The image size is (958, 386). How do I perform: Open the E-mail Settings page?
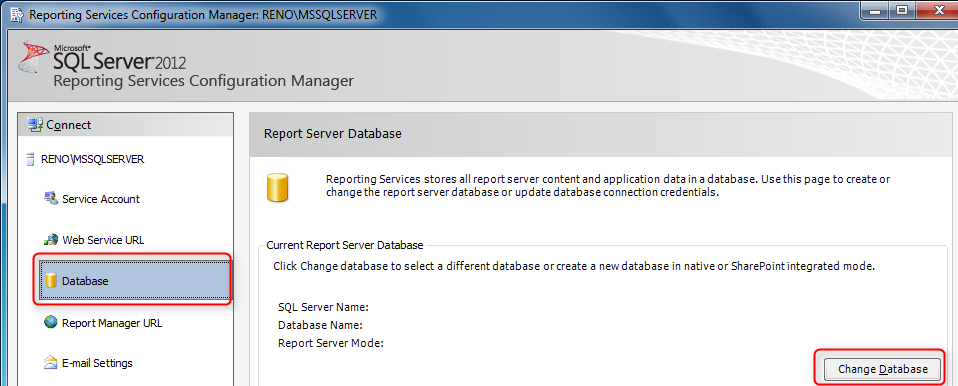pos(97,363)
